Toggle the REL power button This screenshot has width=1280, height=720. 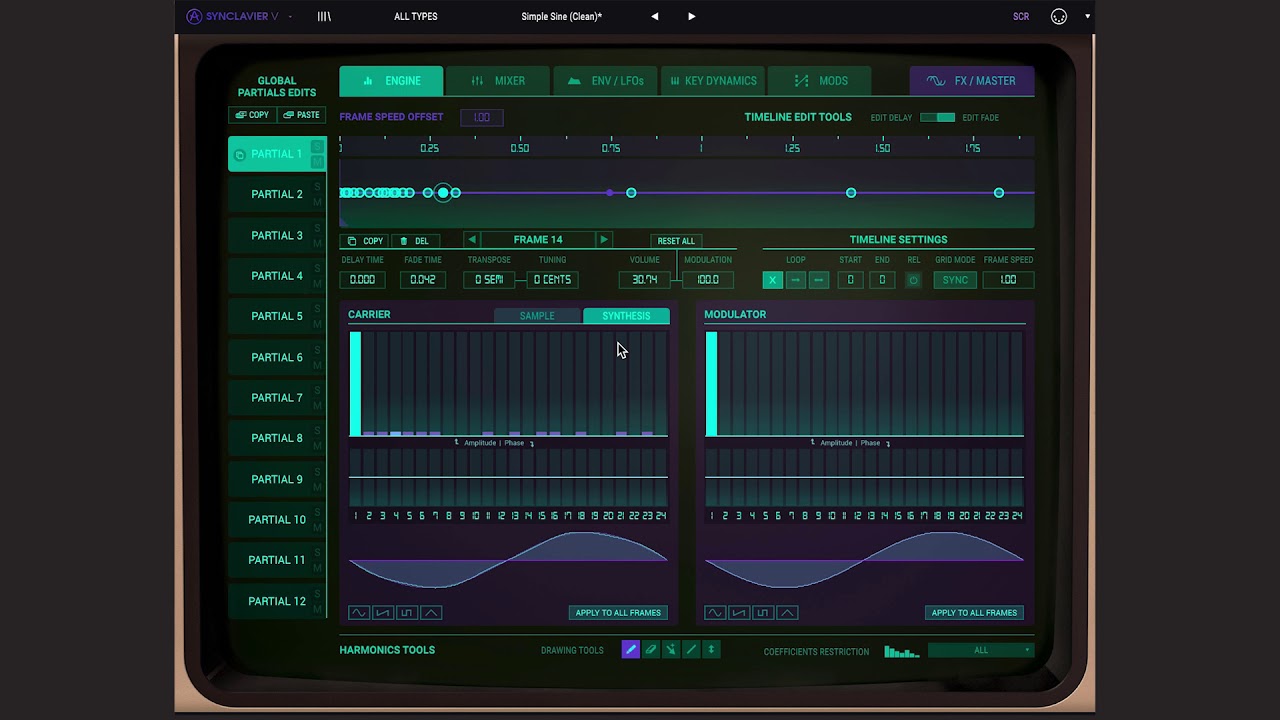coord(913,280)
